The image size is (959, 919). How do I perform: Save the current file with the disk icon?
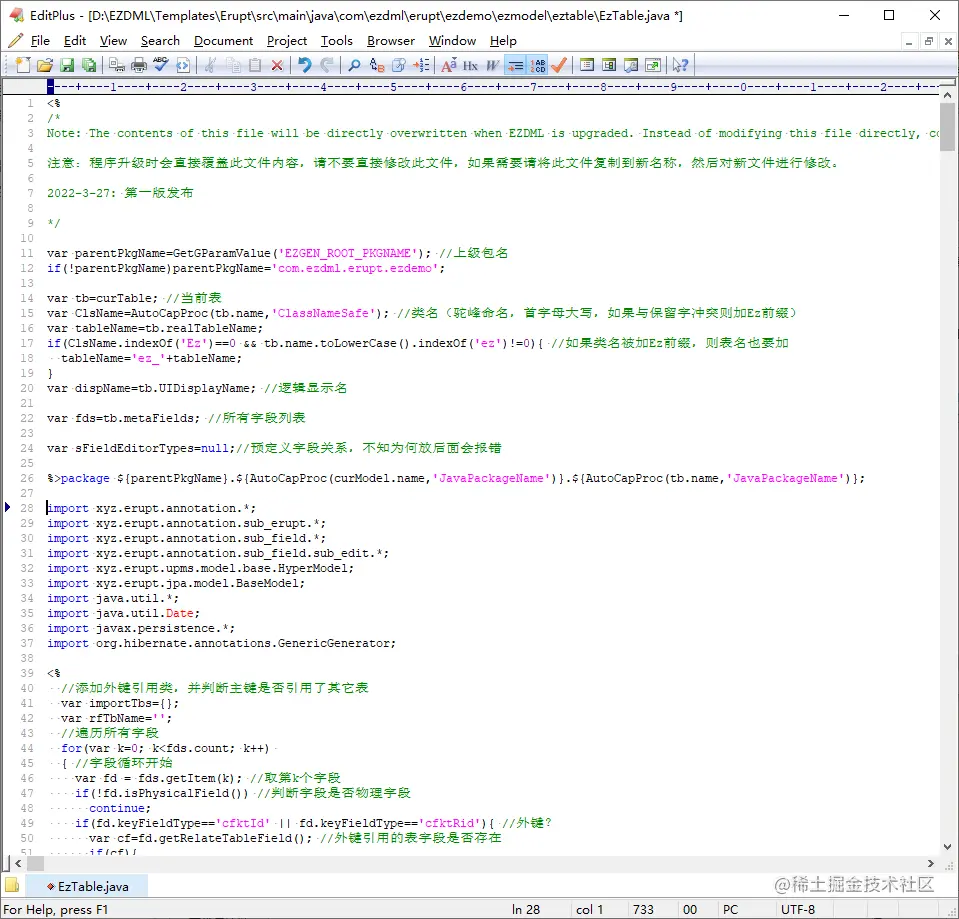click(x=67, y=65)
